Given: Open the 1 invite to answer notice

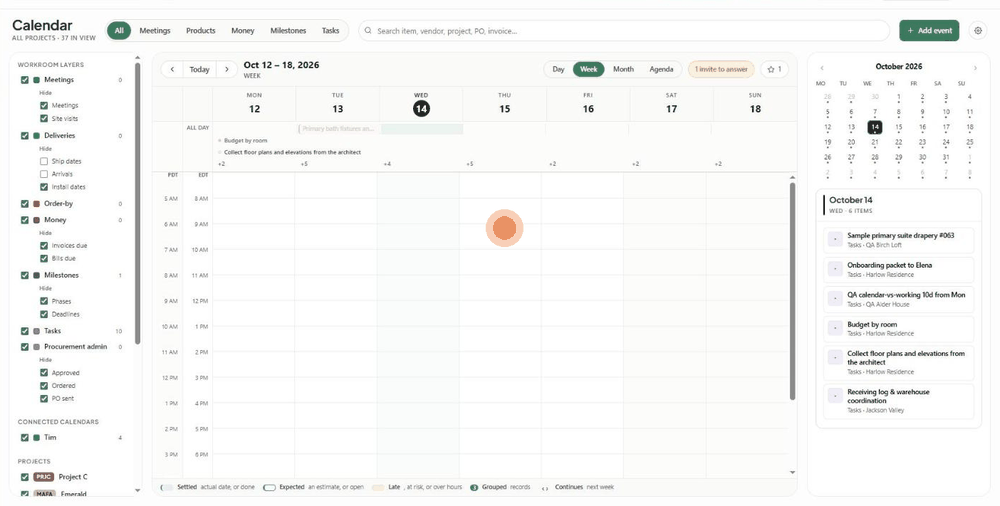Looking at the screenshot, I should 721,69.
